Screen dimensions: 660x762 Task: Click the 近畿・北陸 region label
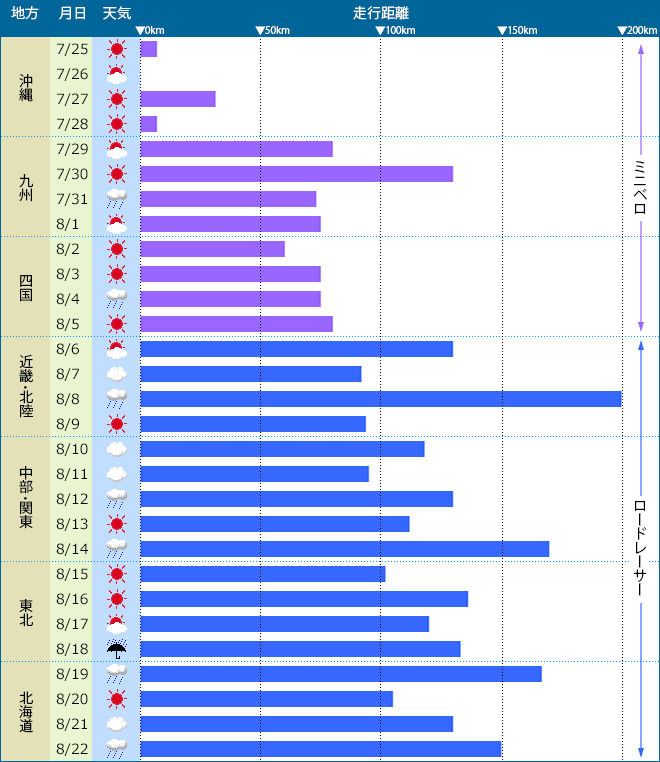click(26, 386)
